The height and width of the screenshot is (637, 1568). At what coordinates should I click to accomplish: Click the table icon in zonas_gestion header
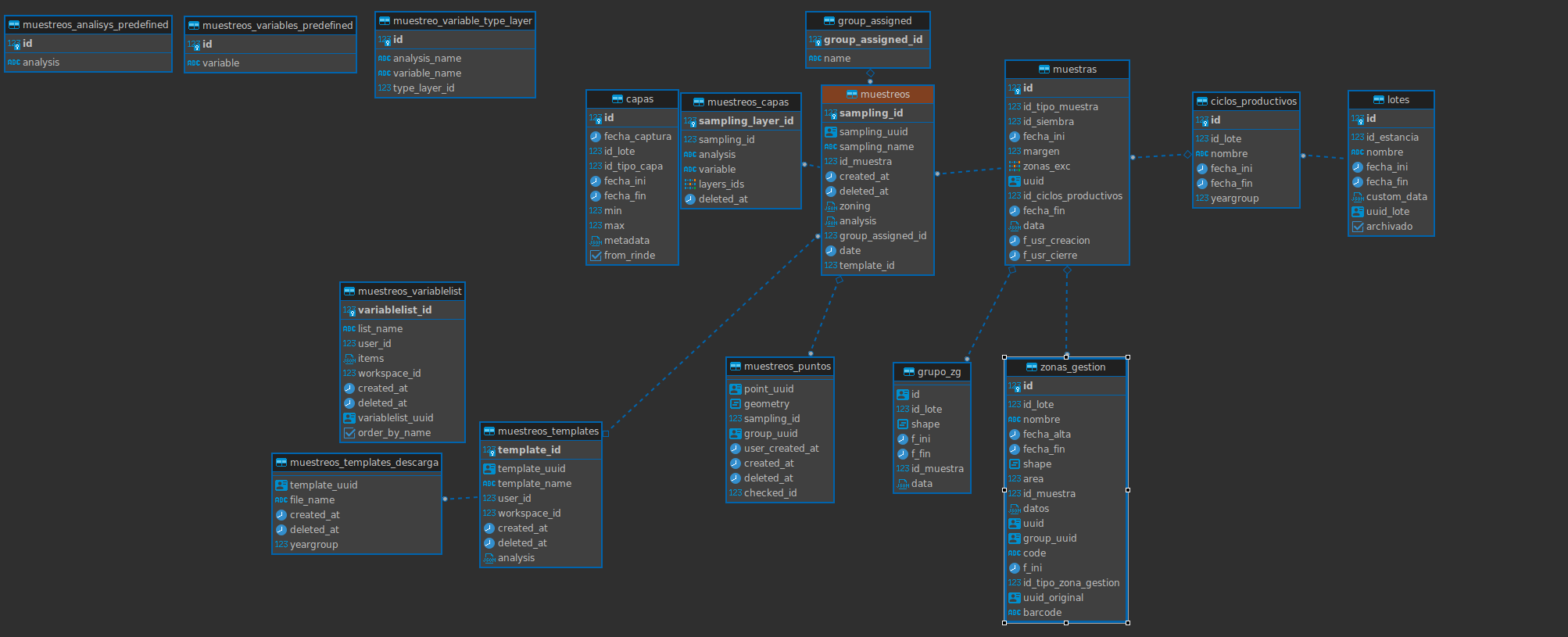click(1032, 367)
